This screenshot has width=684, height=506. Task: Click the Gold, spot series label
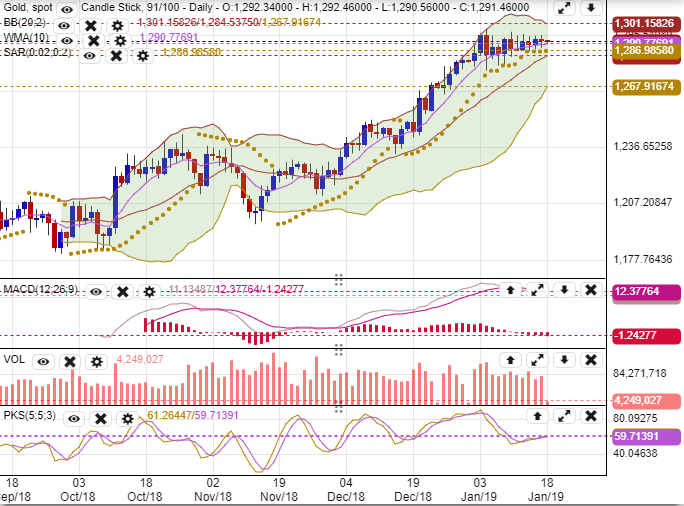pyautogui.click(x=26, y=8)
